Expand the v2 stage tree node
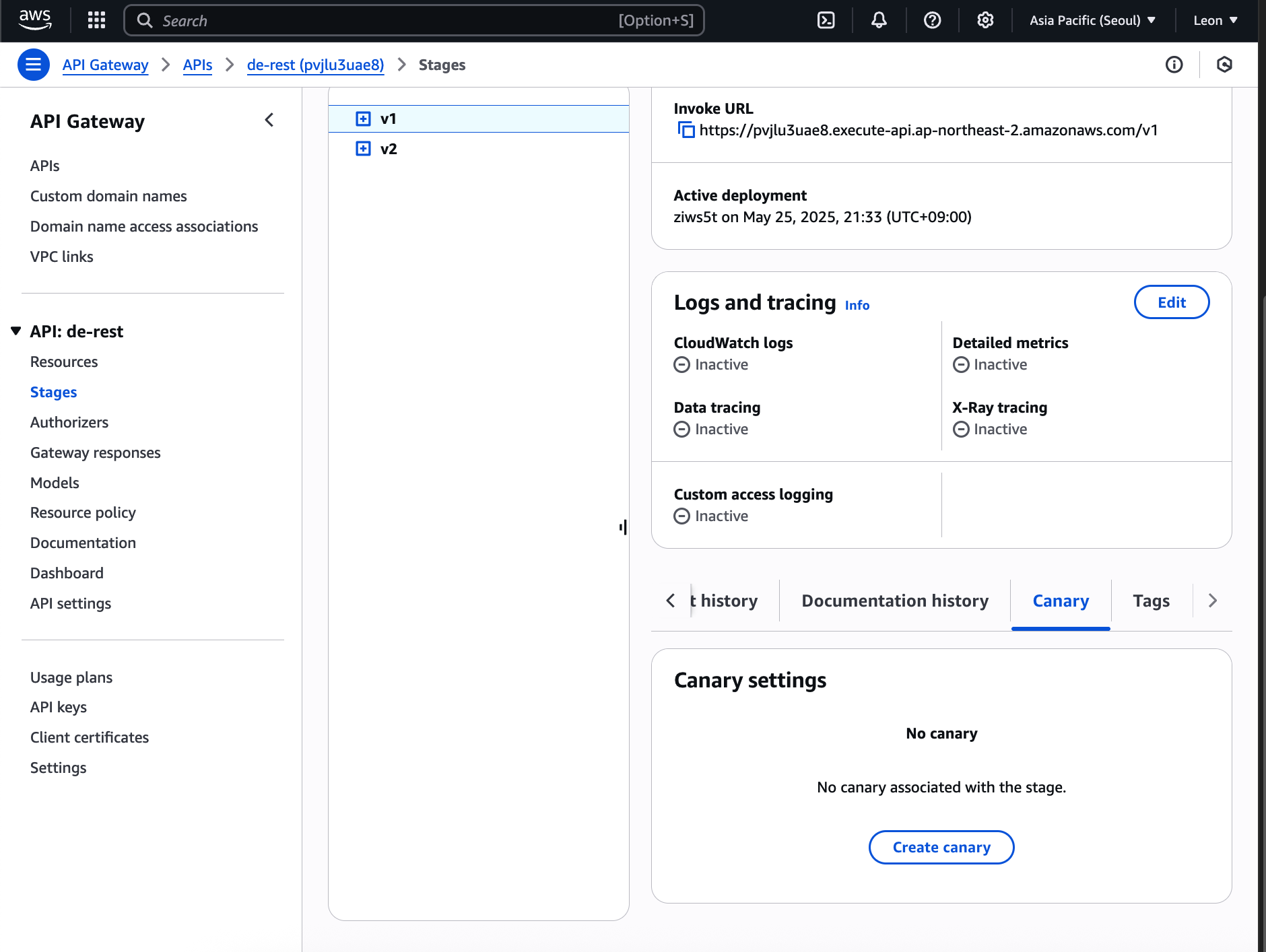 (x=363, y=149)
